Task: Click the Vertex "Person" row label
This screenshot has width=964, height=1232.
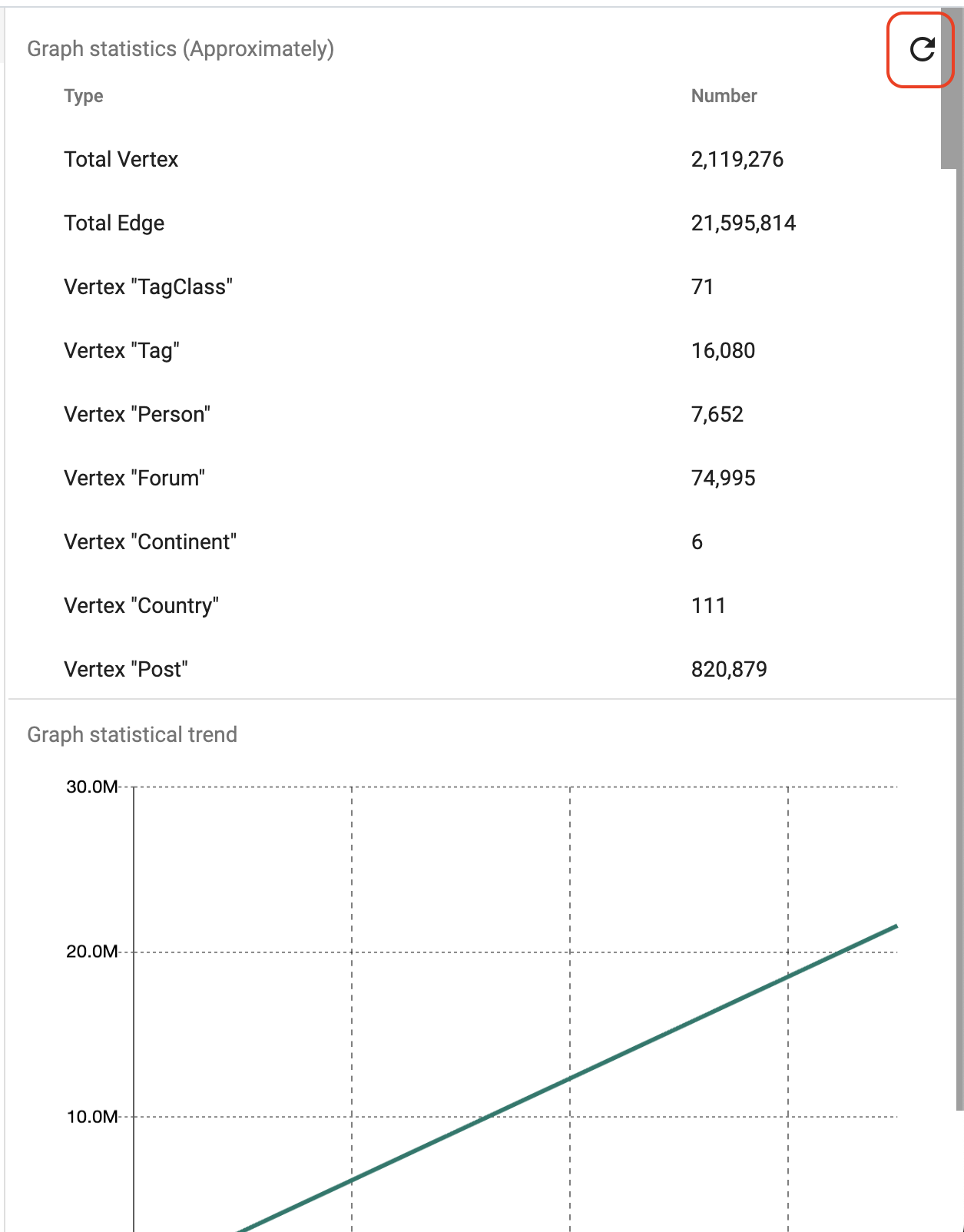Action: 137,415
